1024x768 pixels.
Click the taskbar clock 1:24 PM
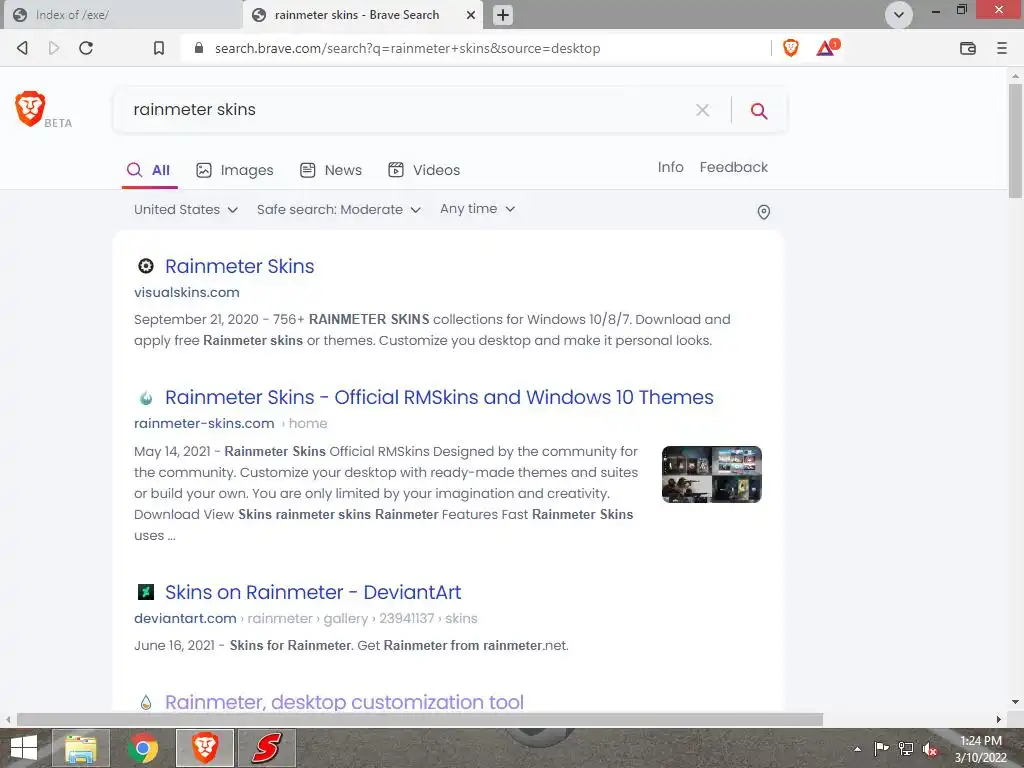click(981, 741)
